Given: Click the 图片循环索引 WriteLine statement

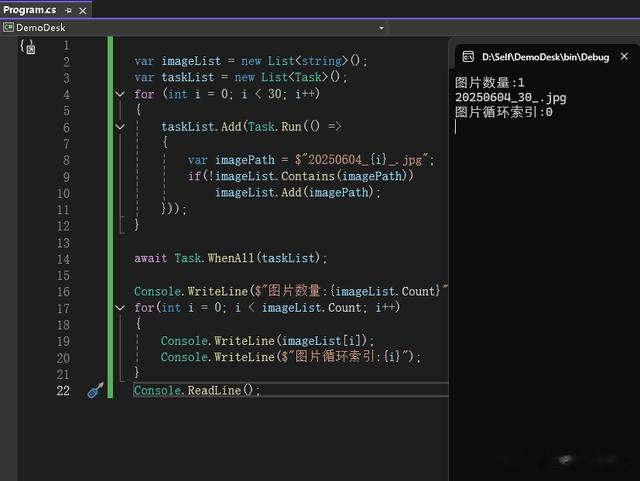Looking at the screenshot, I should click(x=291, y=357).
